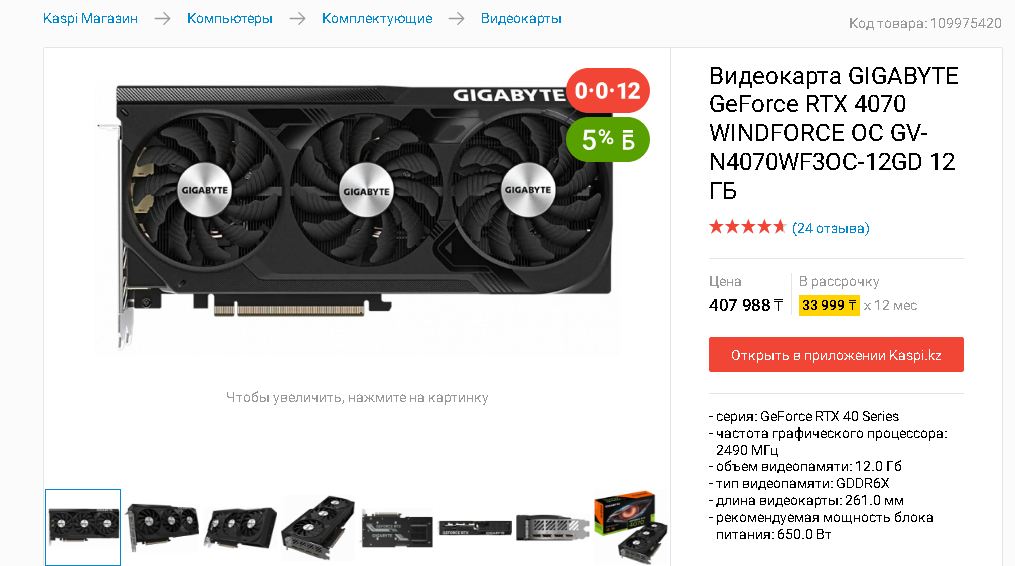Viewport: 1015px width, 566px height.
Task: Click the green 5% bonus badge
Action: coord(607,139)
